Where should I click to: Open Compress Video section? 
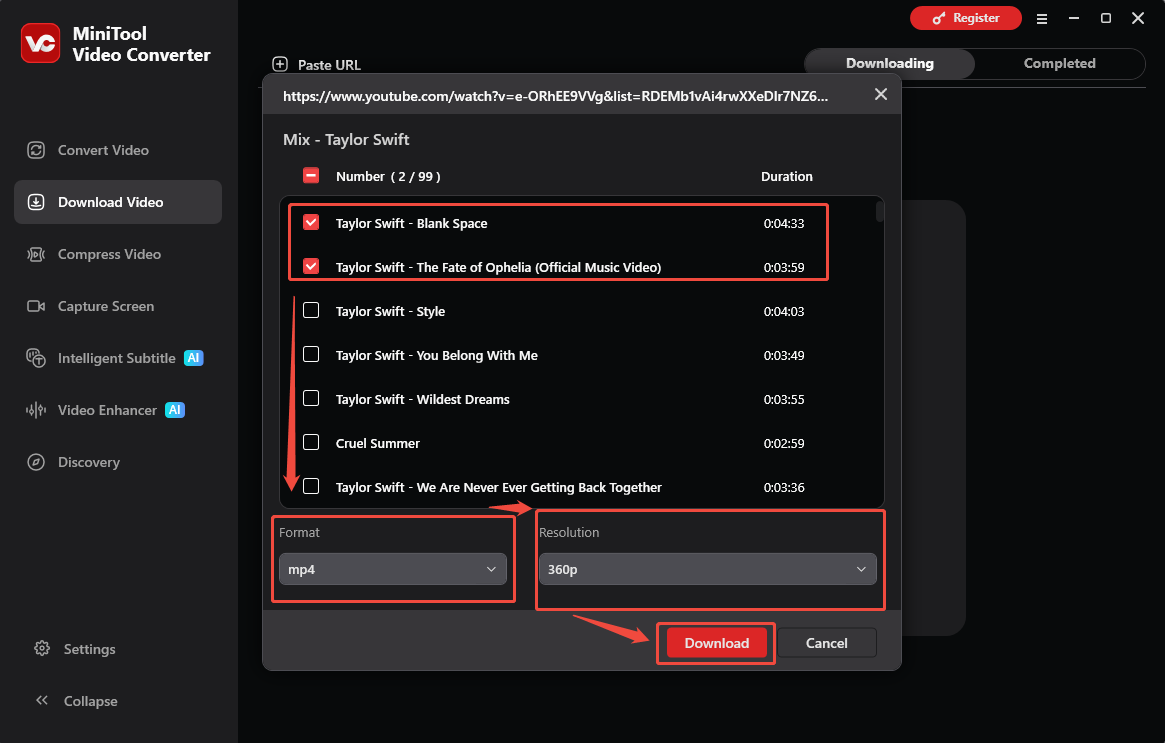(118, 254)
